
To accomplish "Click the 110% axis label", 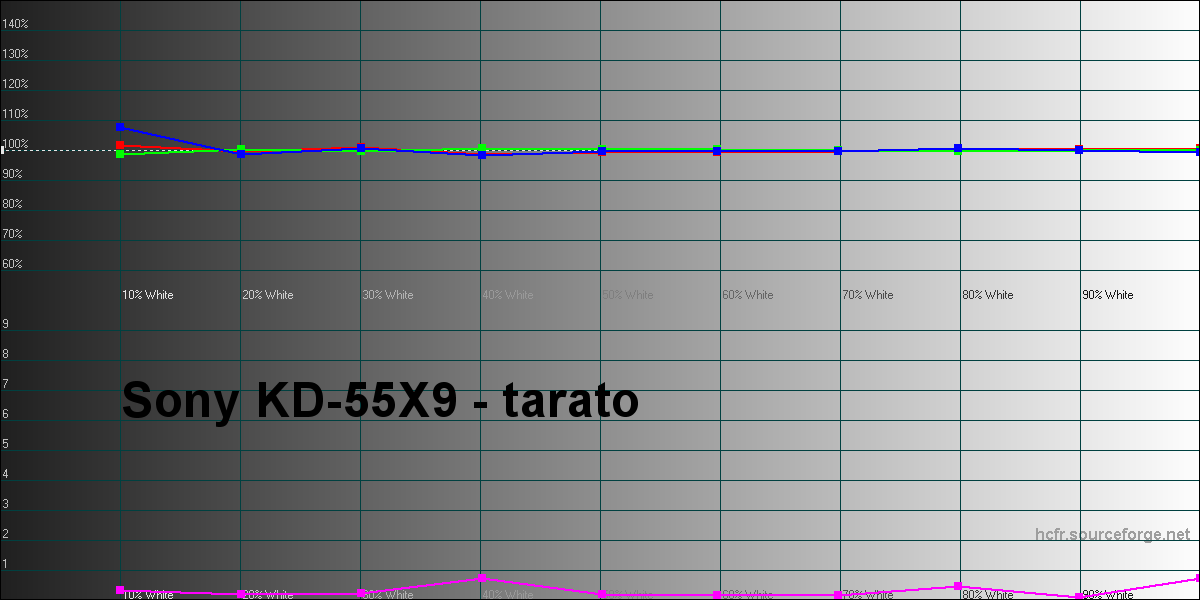I will click(15, 114).
